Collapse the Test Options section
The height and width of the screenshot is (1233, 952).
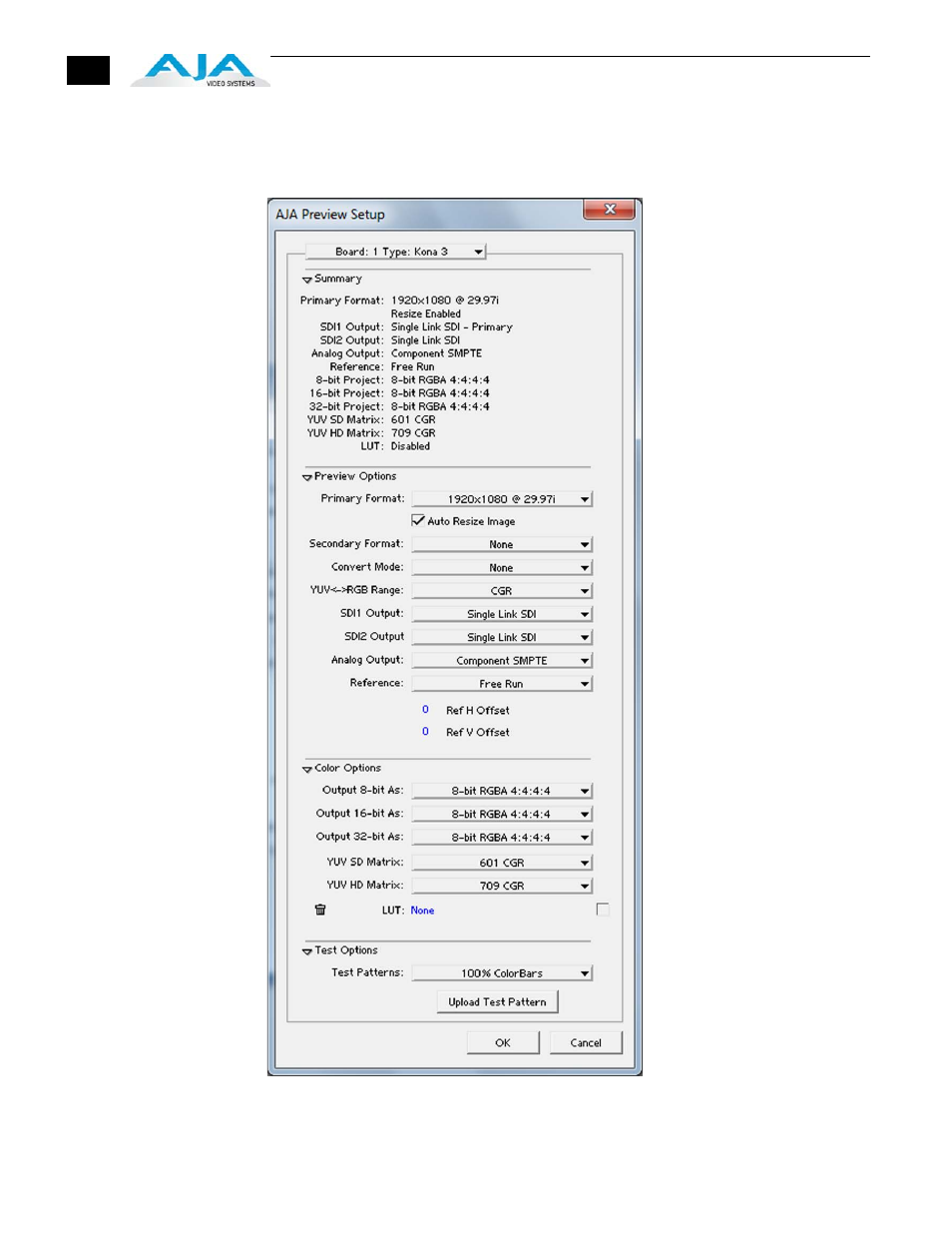coord(307,951)
